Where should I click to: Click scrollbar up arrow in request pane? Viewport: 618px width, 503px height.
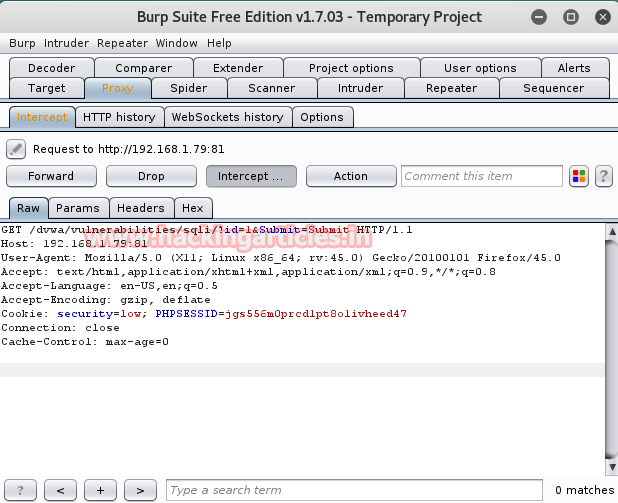point(612,231)
